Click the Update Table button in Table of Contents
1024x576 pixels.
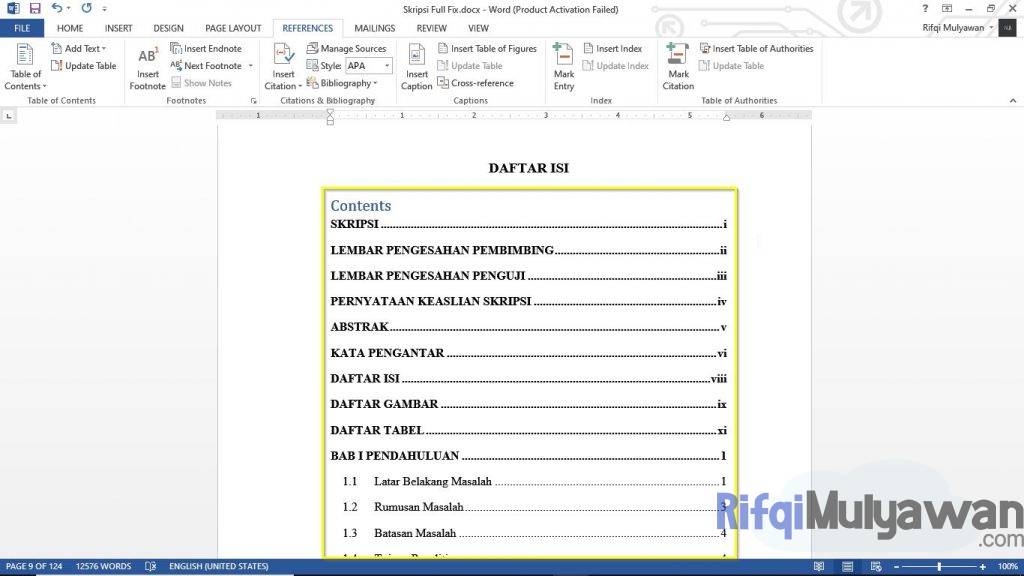84,66
